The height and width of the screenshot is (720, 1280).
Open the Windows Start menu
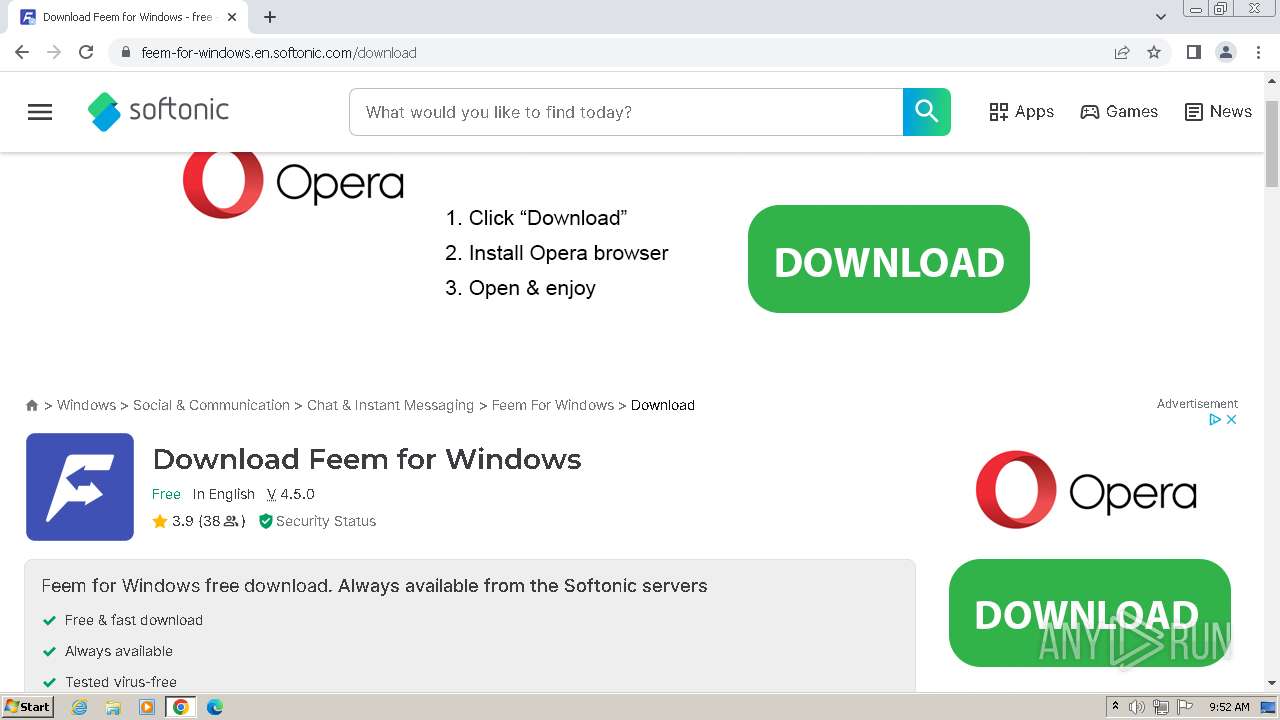[28, 706]
